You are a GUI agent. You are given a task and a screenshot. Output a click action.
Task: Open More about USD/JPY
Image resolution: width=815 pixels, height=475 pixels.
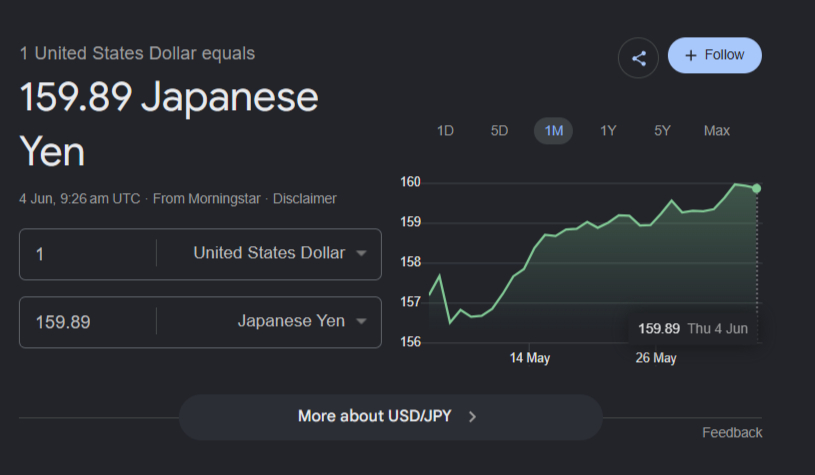click(390, 417)
